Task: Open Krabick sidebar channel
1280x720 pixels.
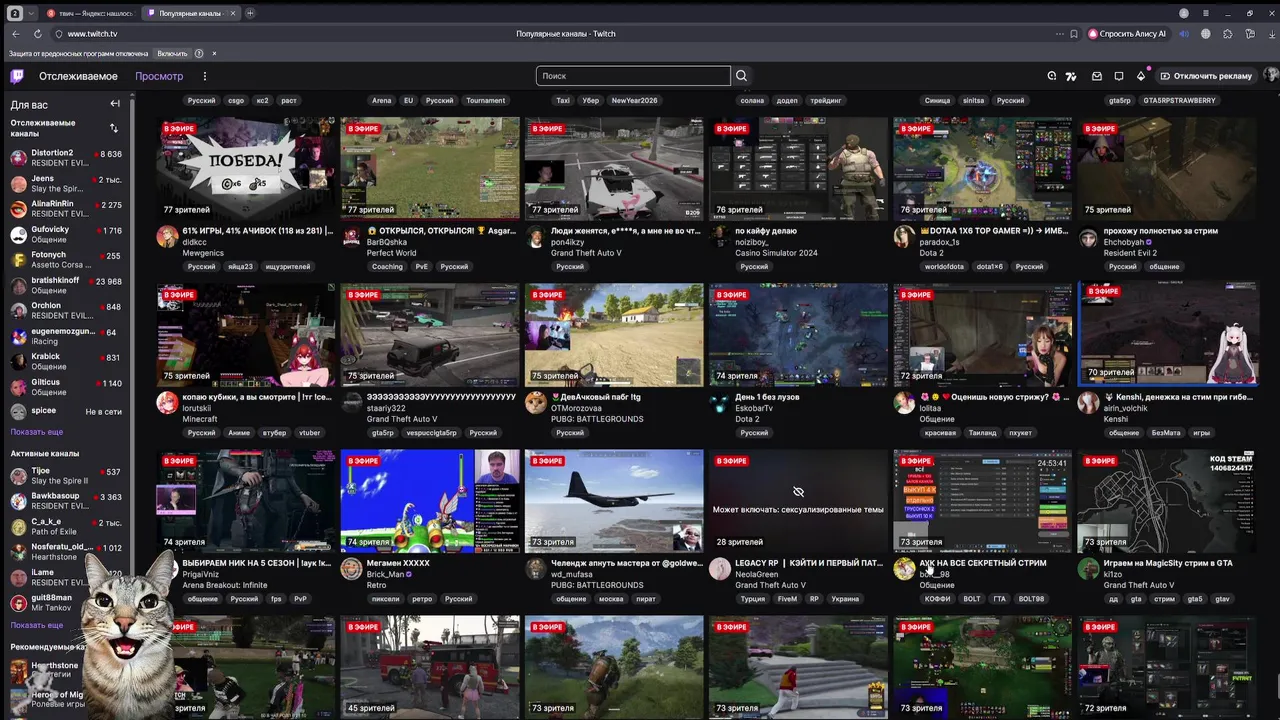Action: tap(67, 361)
